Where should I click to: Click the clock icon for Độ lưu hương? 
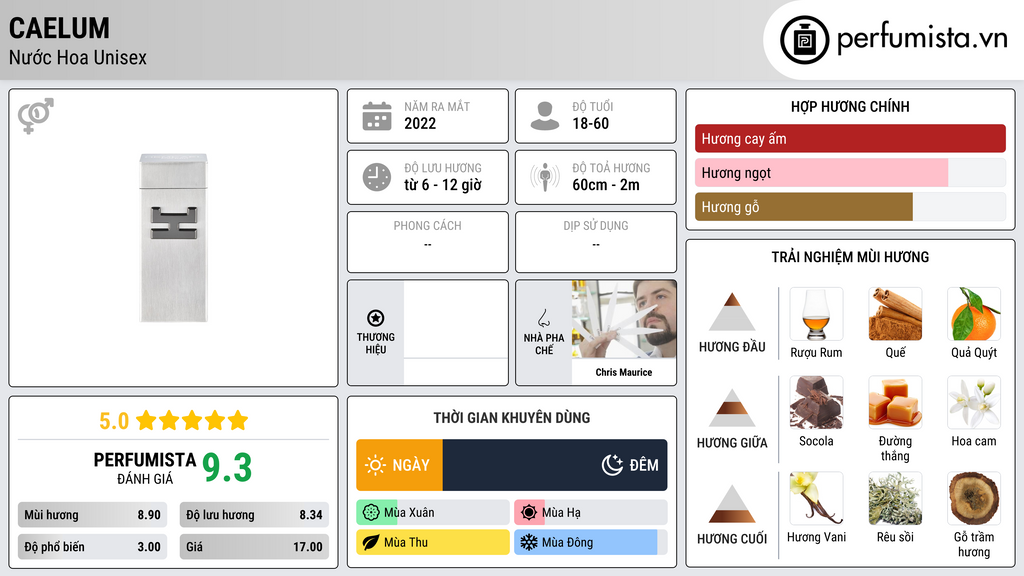click(377, 177)
